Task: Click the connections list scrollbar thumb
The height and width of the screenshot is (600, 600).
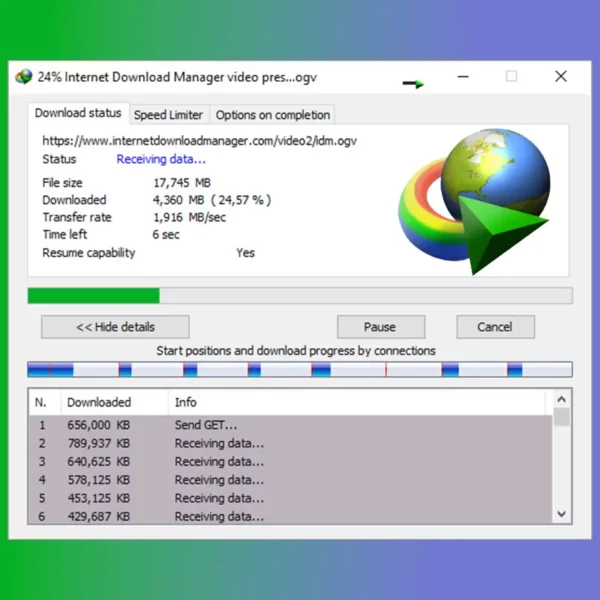Action: pyautogui.click(x=562, y=417)
